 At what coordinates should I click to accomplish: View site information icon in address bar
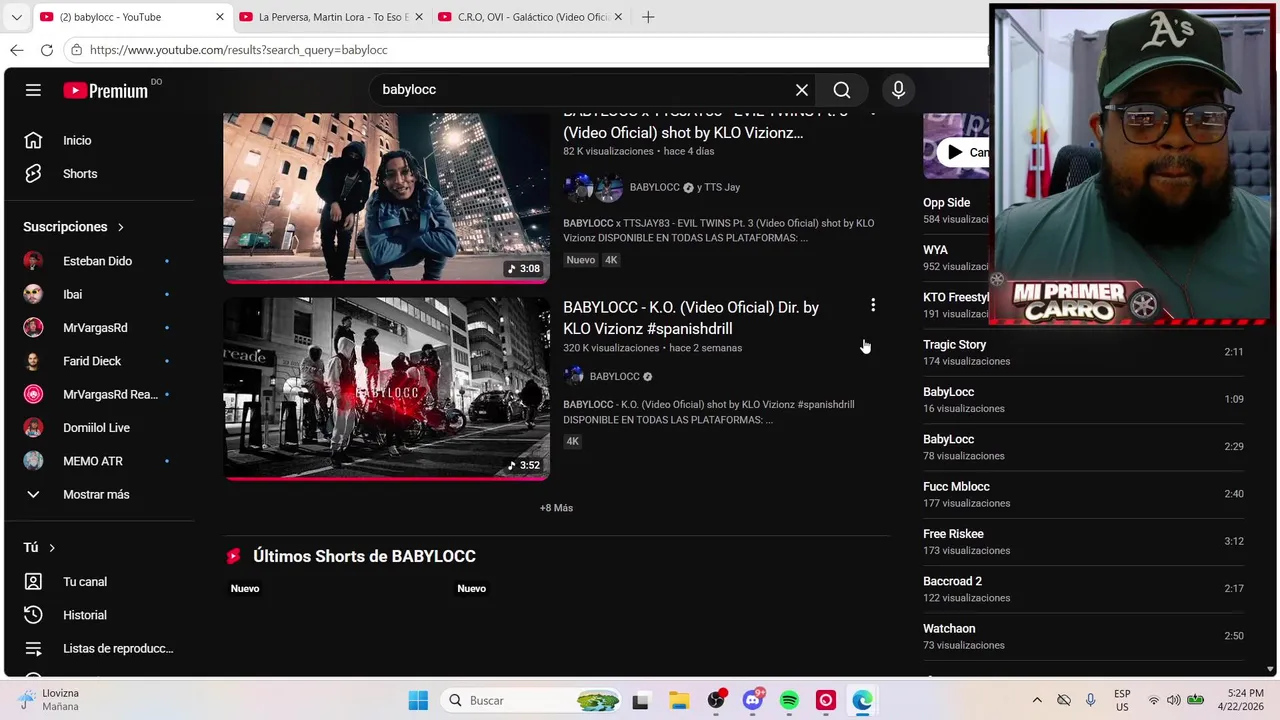[77, 50]
